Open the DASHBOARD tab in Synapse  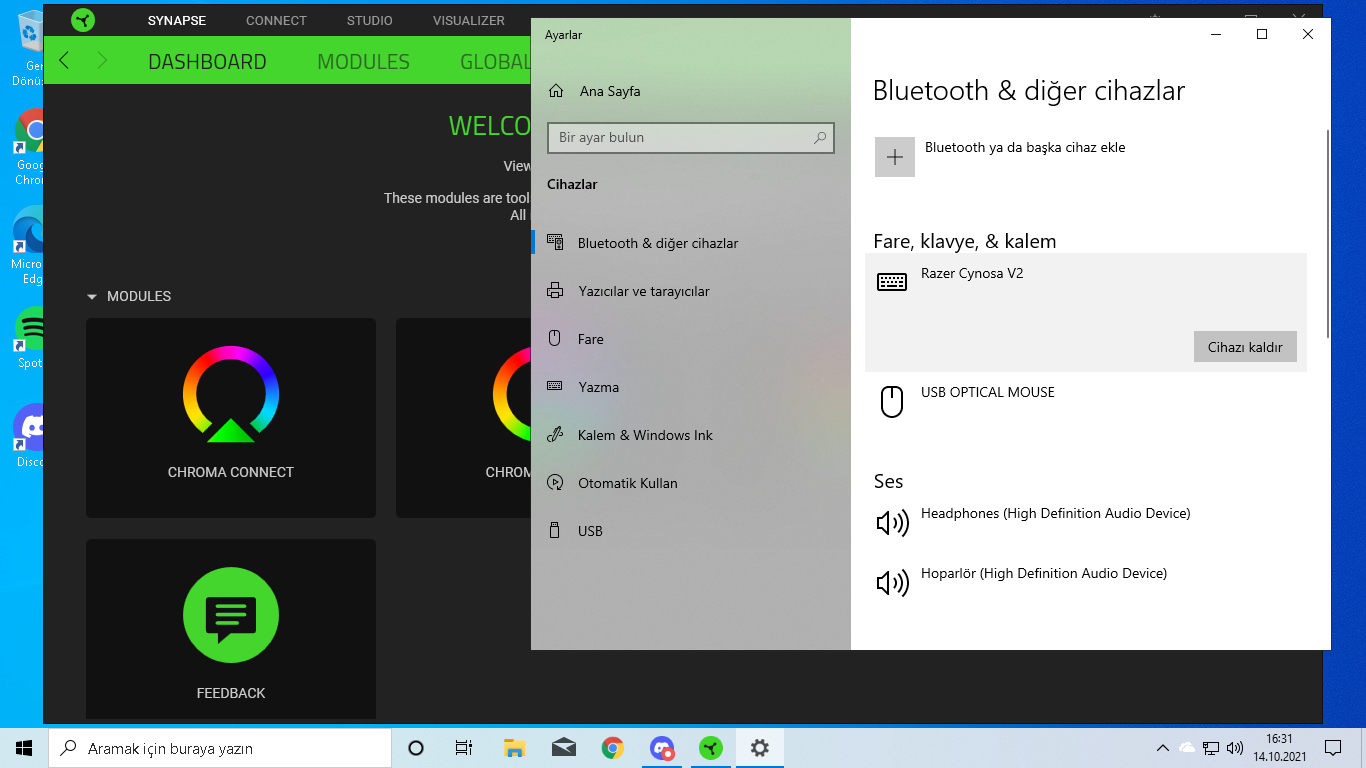click(x=207, y=61)
